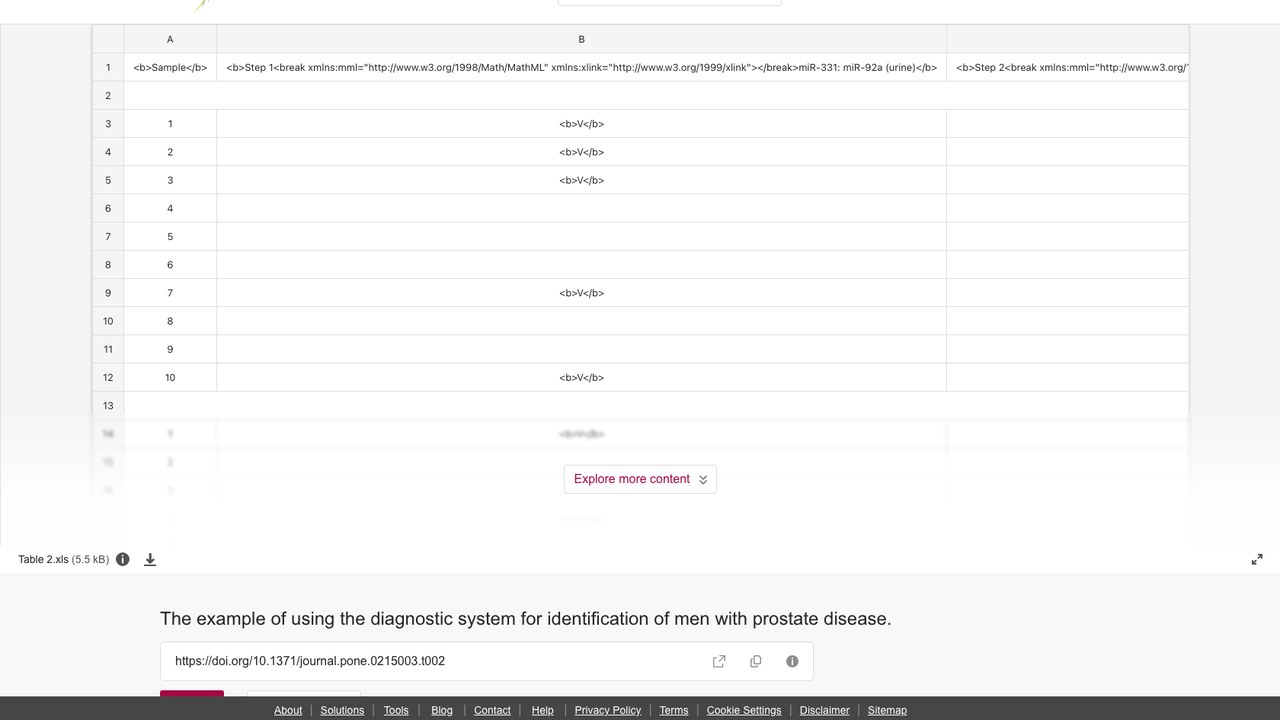View the Disclaimer footer link

coord(825,710)
